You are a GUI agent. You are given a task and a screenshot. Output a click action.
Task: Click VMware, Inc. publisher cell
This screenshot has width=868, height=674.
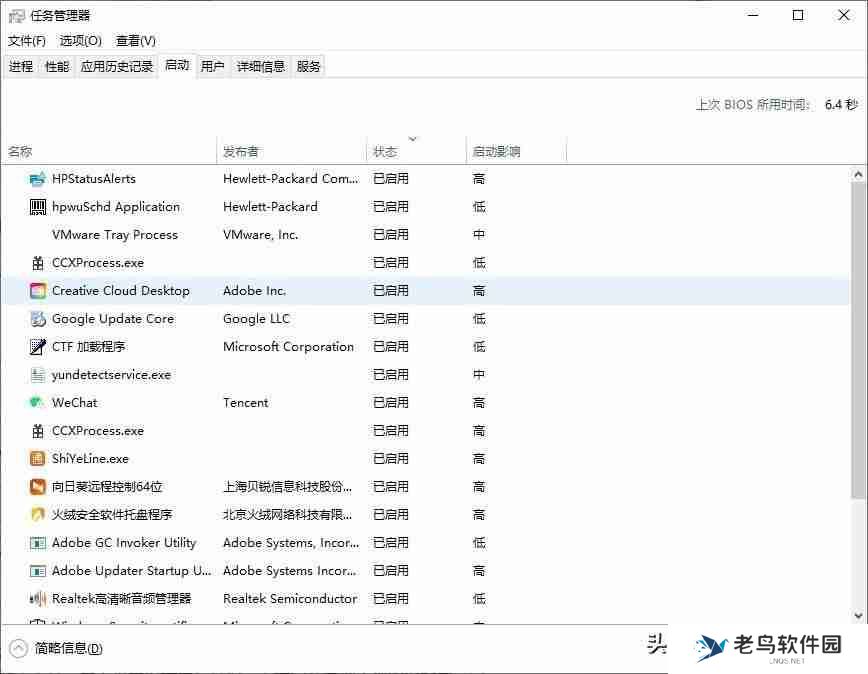click(260, 235)
